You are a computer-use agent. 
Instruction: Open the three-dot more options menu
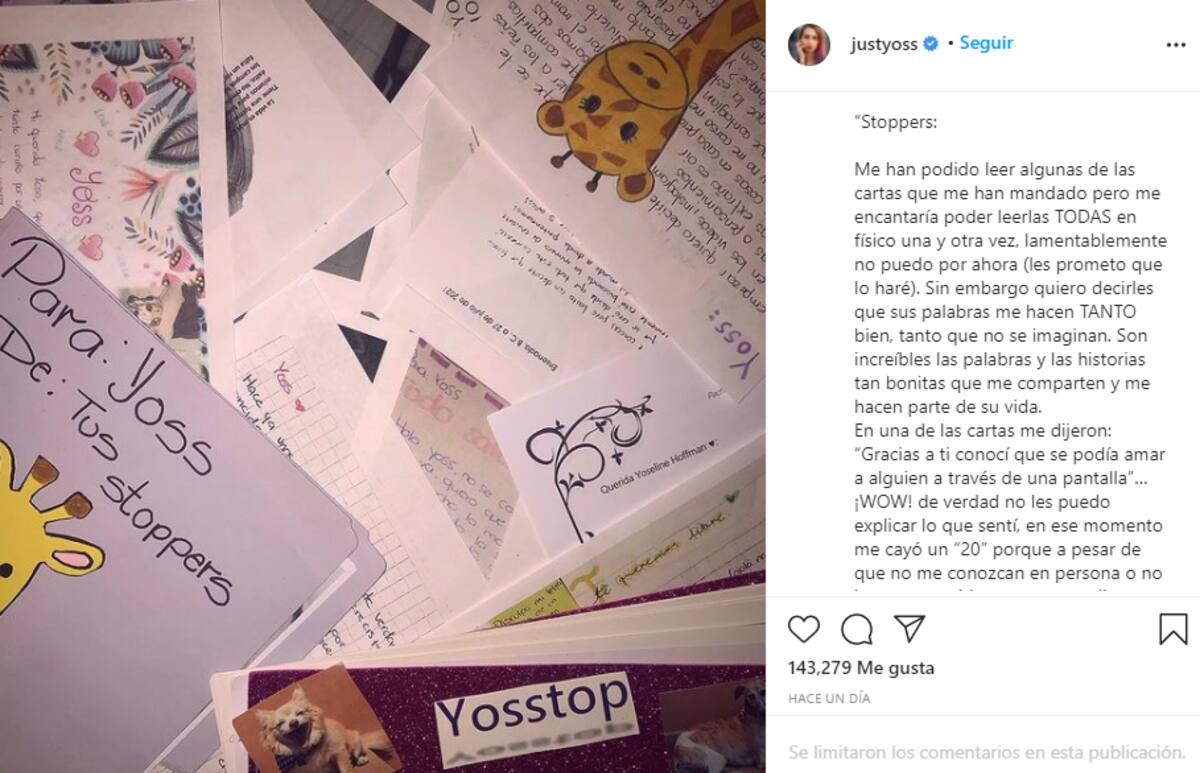[1175, 45]
